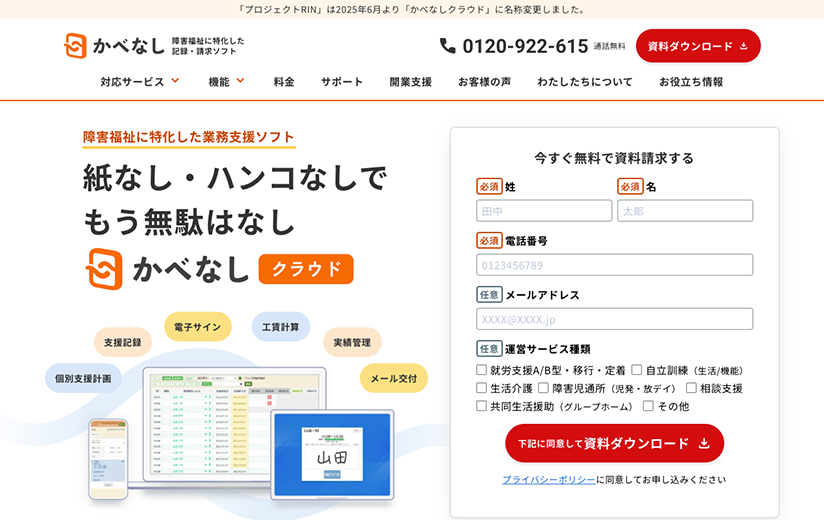Click the orange クラウド badge
This screenshot has height=520, width=824.
point(306,269)
